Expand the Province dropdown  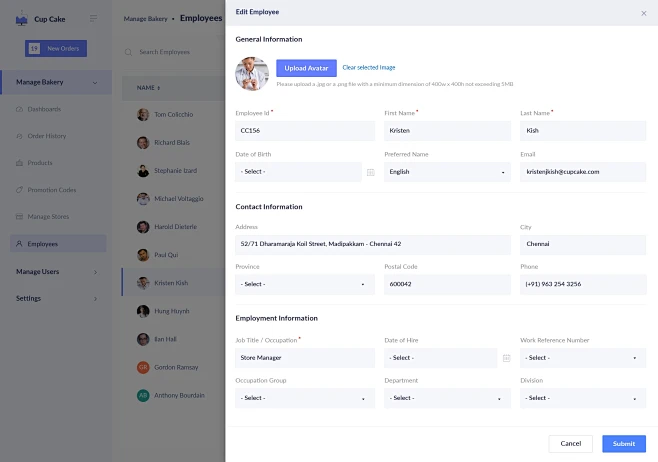click(x=305, y=284)
